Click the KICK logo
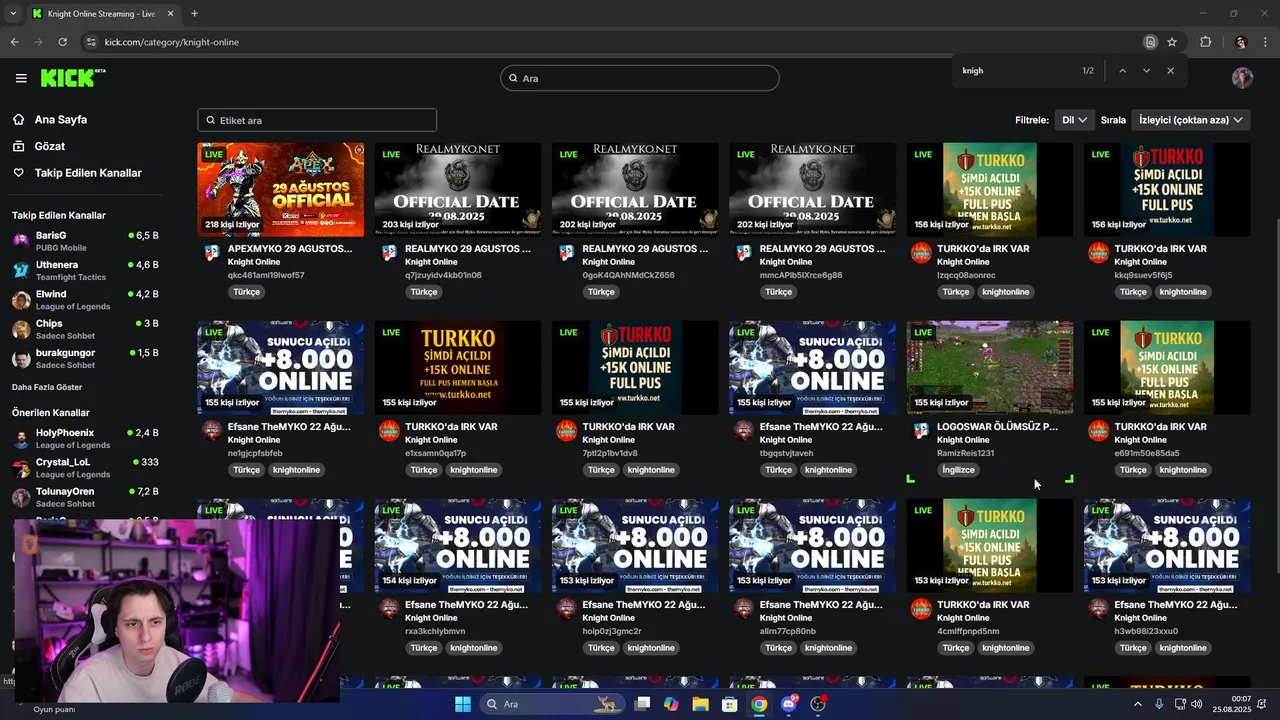 click(73, 78)
